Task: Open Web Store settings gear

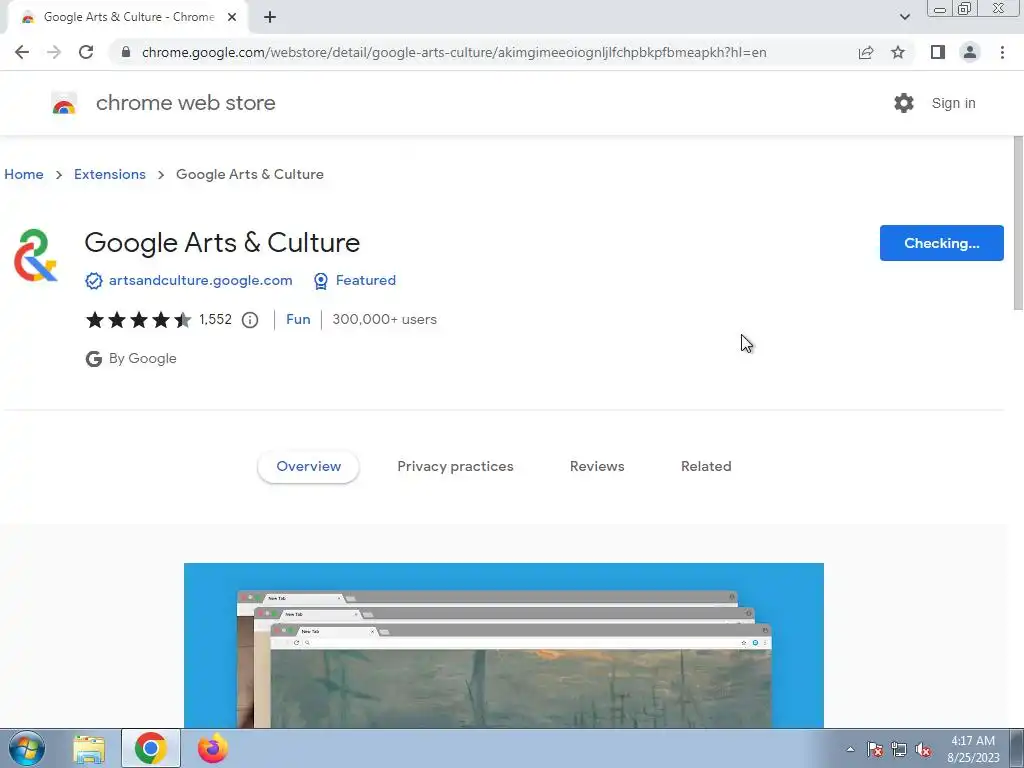Action: click(x=904, y=103)
